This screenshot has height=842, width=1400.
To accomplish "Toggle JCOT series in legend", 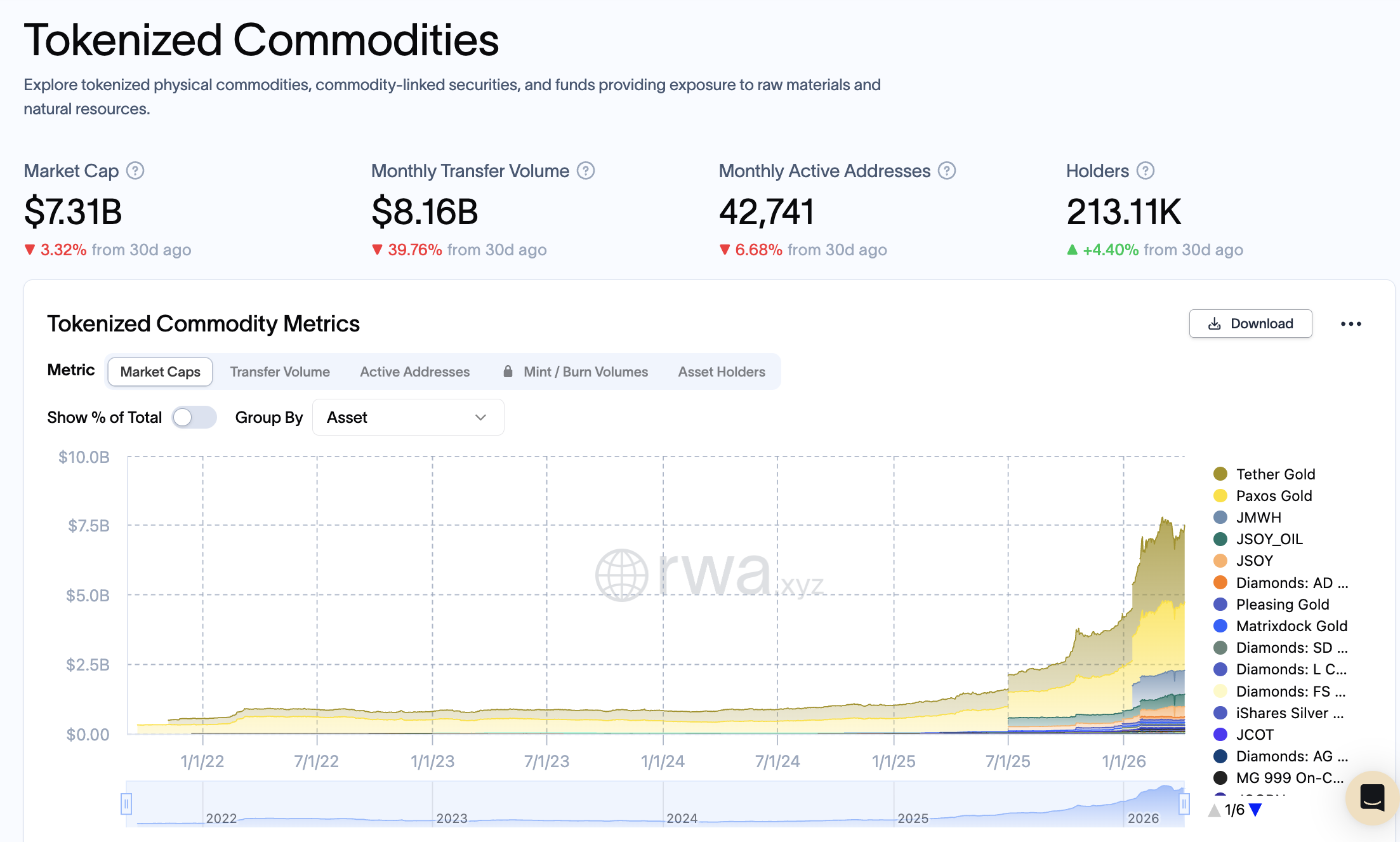I will [1243, 735].
